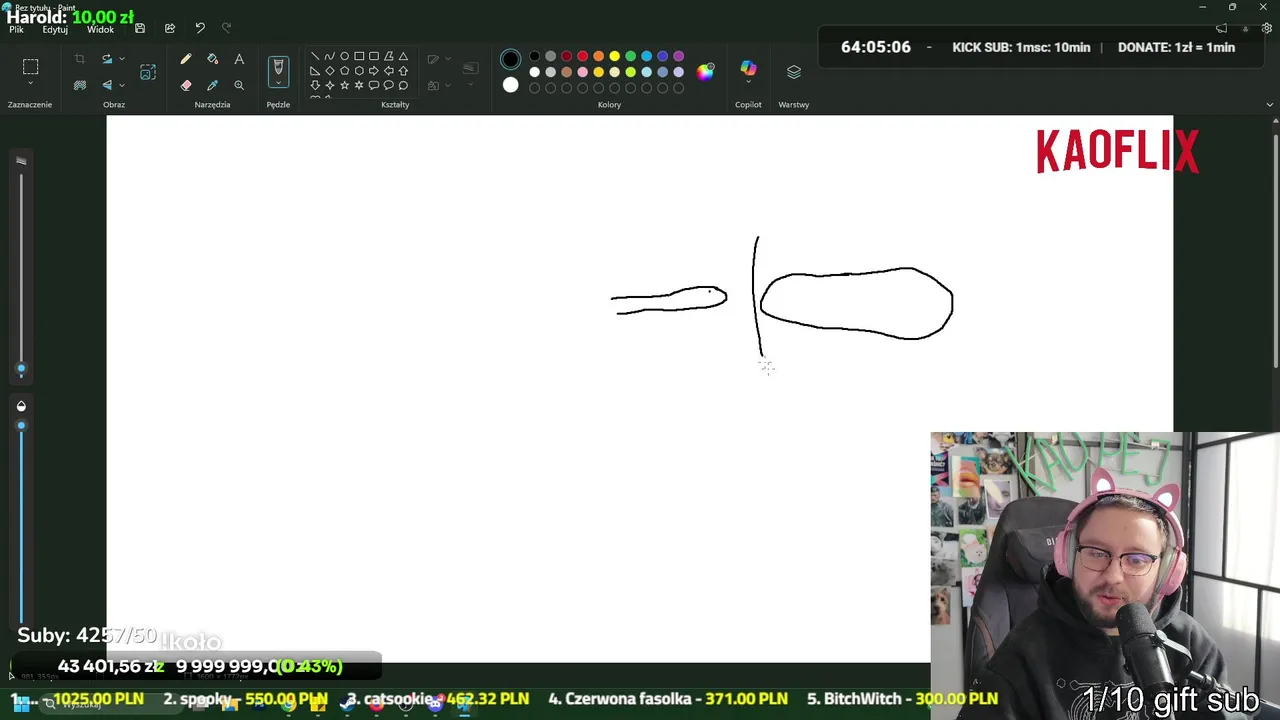Viewport: 1280px width, 720px height.
Task: Select the Text tool
Action: click(239, 59)
